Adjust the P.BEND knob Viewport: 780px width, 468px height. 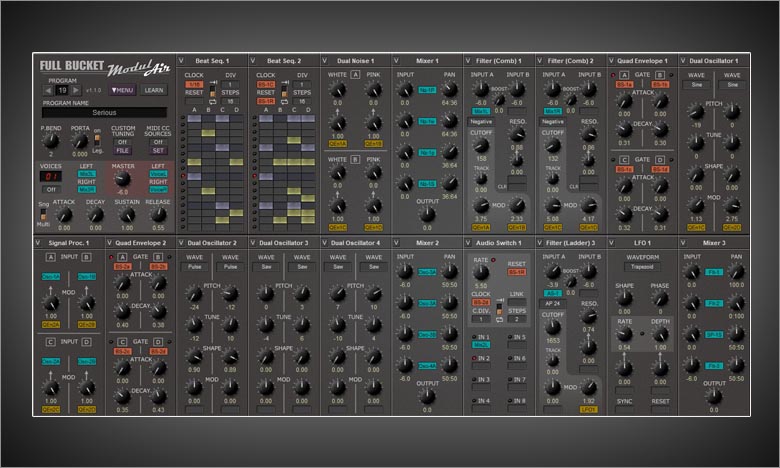51,141
